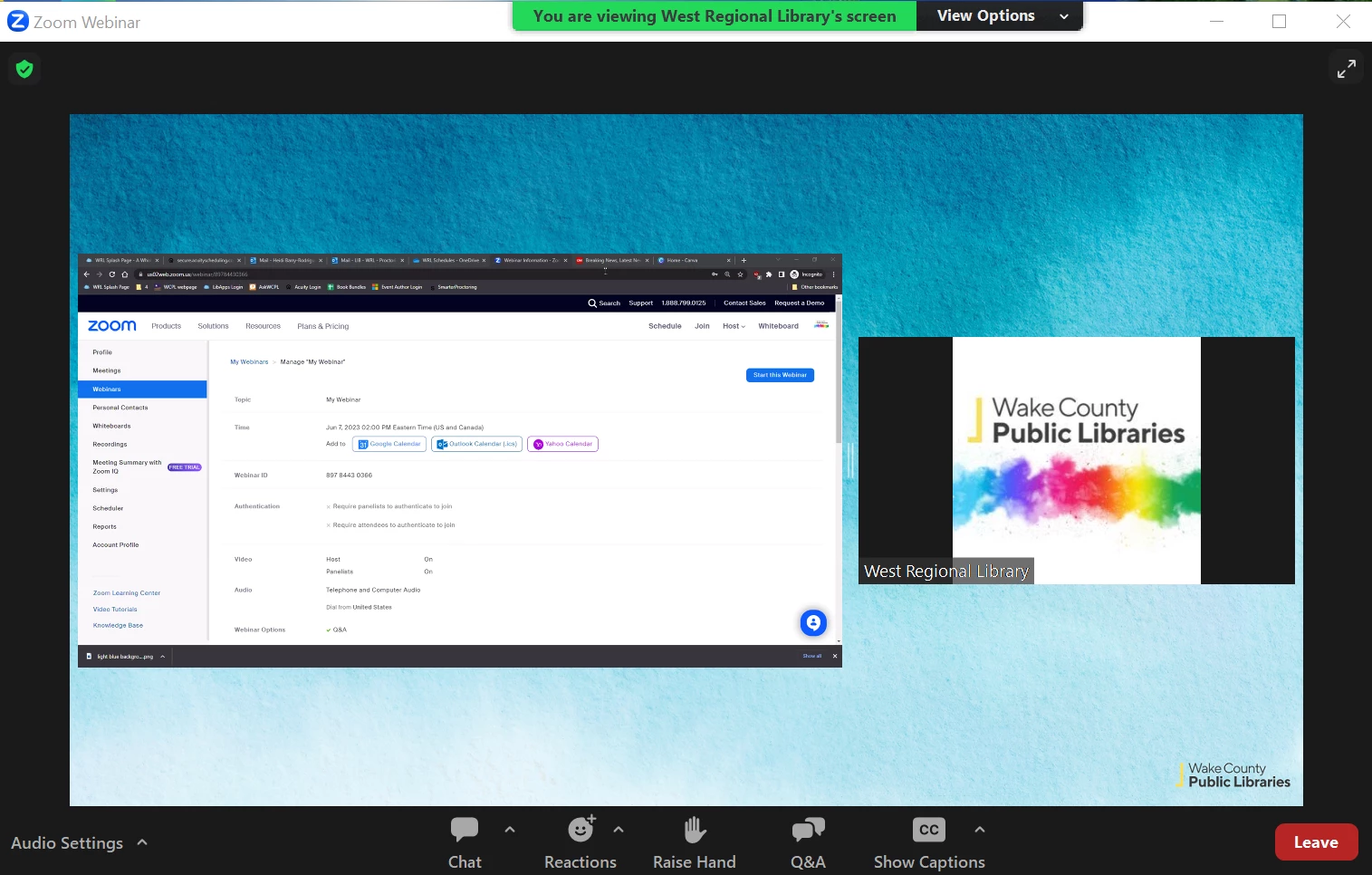Click the green encryption shield icon
Screen dimensions: 1372x875
point(24,68)
